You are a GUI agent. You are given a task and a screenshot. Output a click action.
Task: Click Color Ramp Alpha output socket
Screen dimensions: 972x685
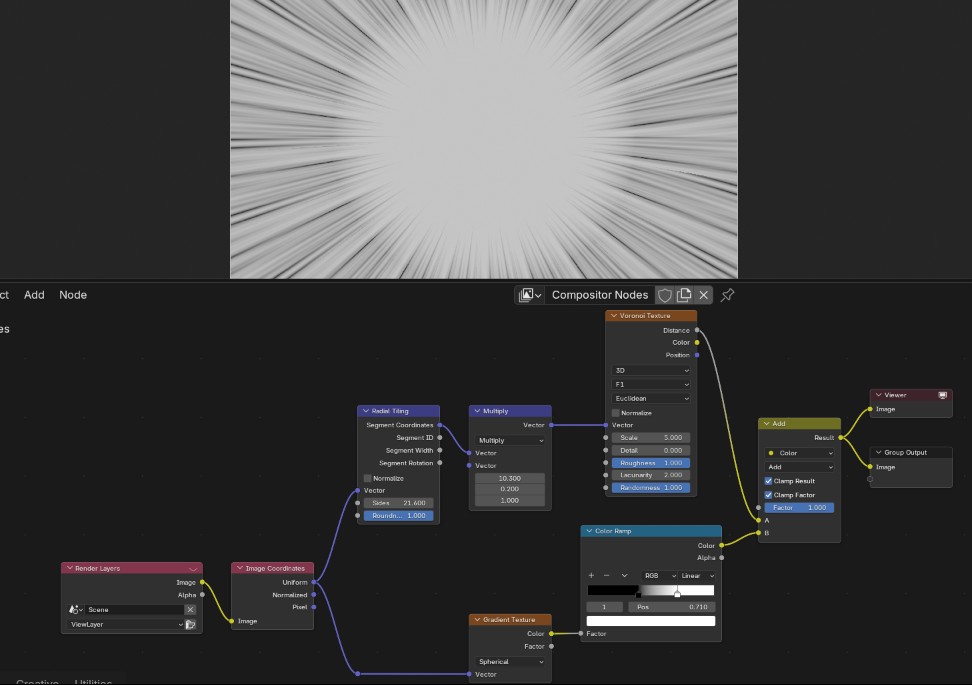722,558
